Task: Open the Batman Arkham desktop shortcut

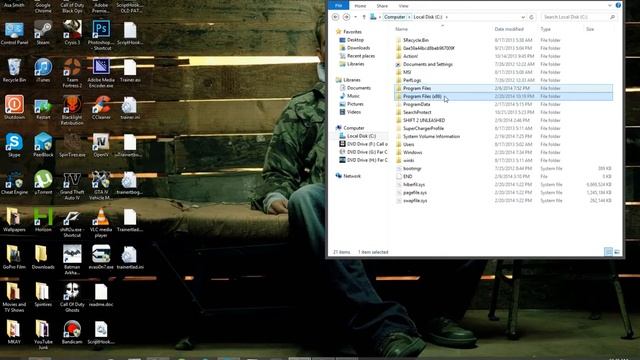Action: click(72, 260)
